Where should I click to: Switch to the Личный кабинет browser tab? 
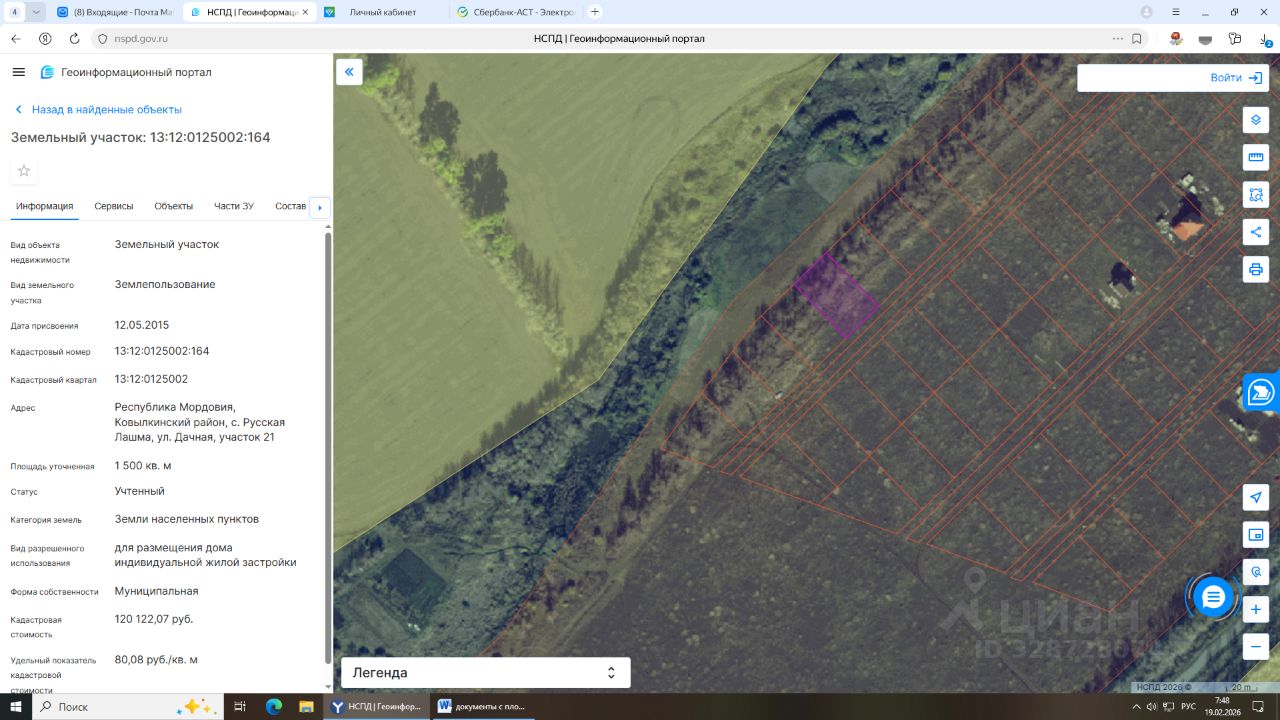[383, 12]
